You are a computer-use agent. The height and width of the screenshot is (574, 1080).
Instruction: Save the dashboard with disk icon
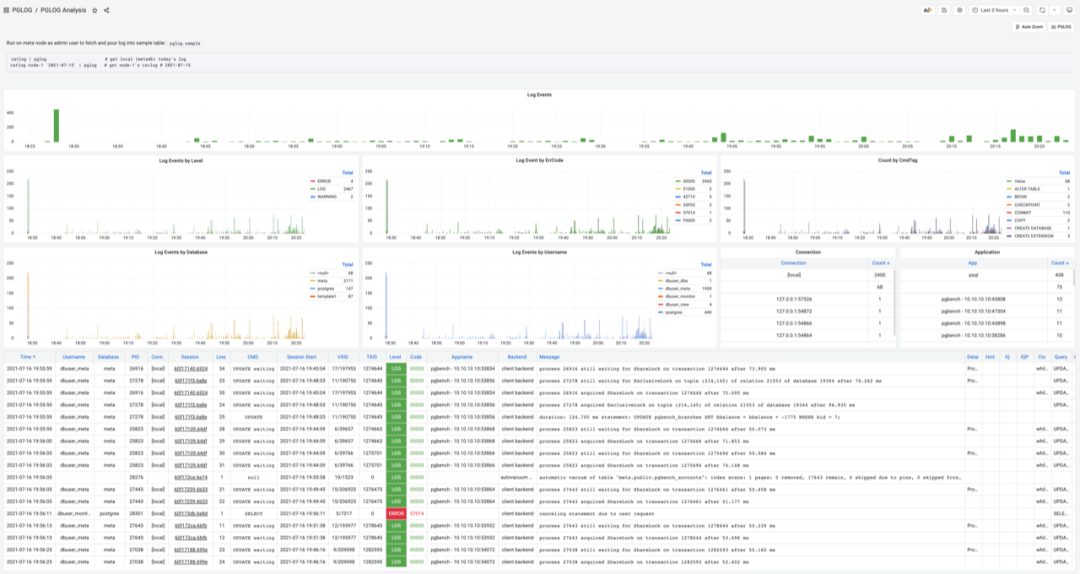(944, 10)
